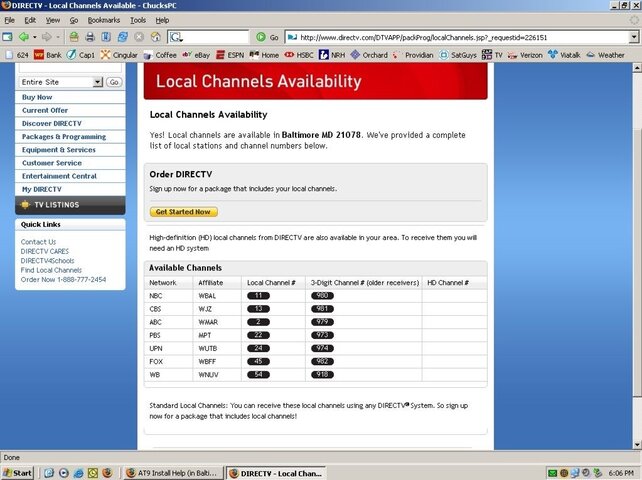642x480 pixels.
Task: Click the vertical scrollbar thumb
Action: click(637, 262)
